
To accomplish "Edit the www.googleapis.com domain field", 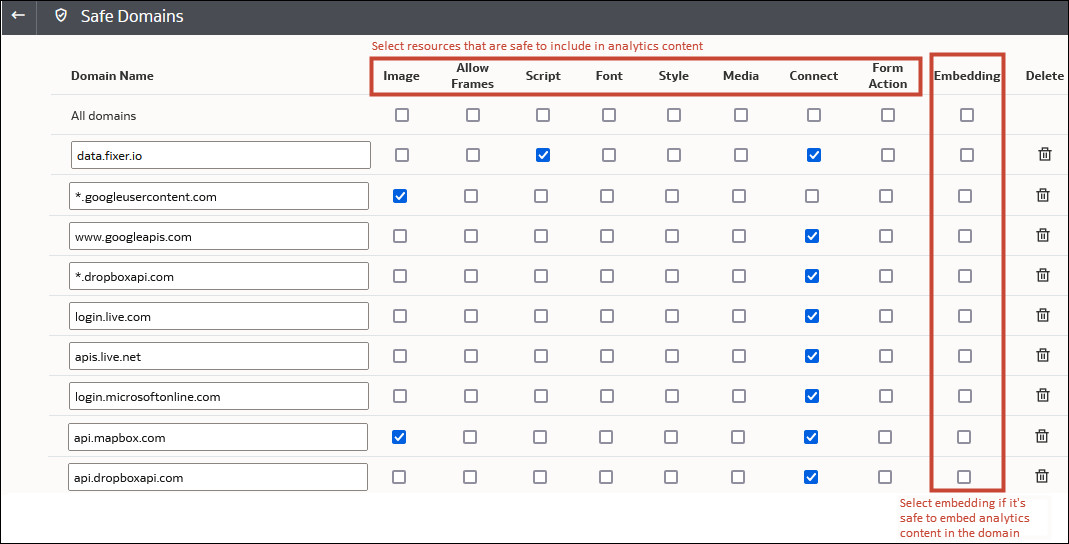I will [219, 236].
